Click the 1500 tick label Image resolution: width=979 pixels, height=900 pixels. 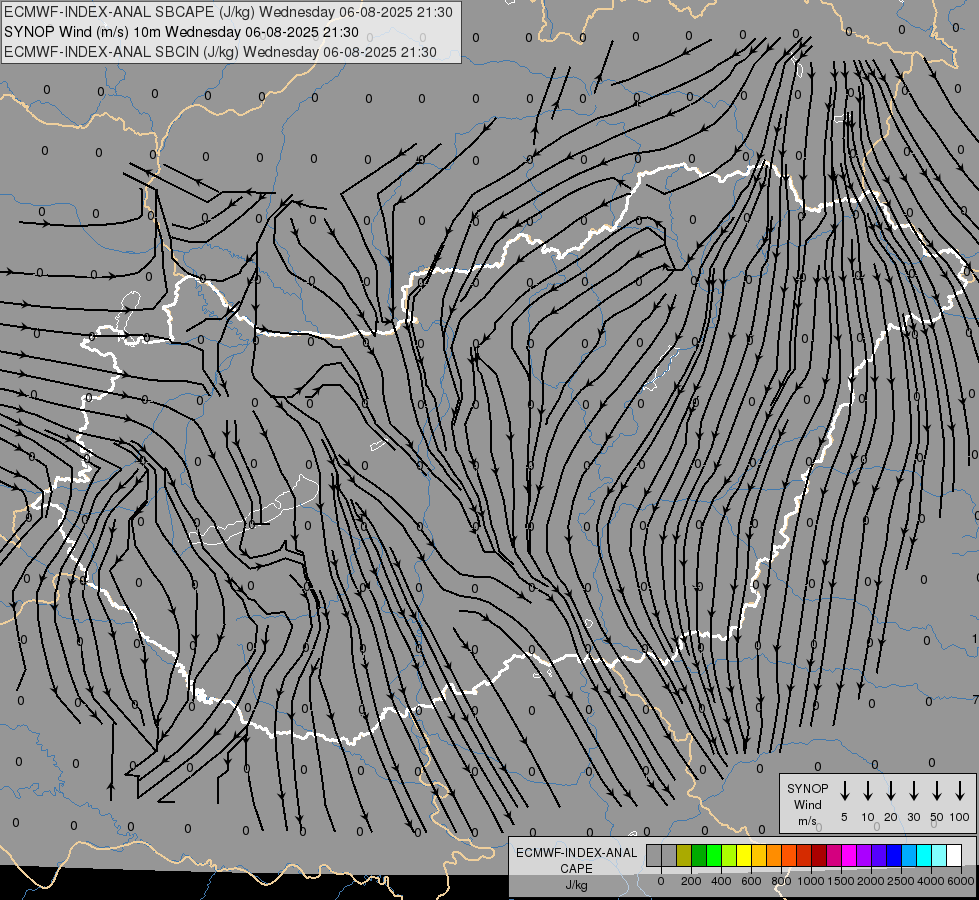coord(841,881)
